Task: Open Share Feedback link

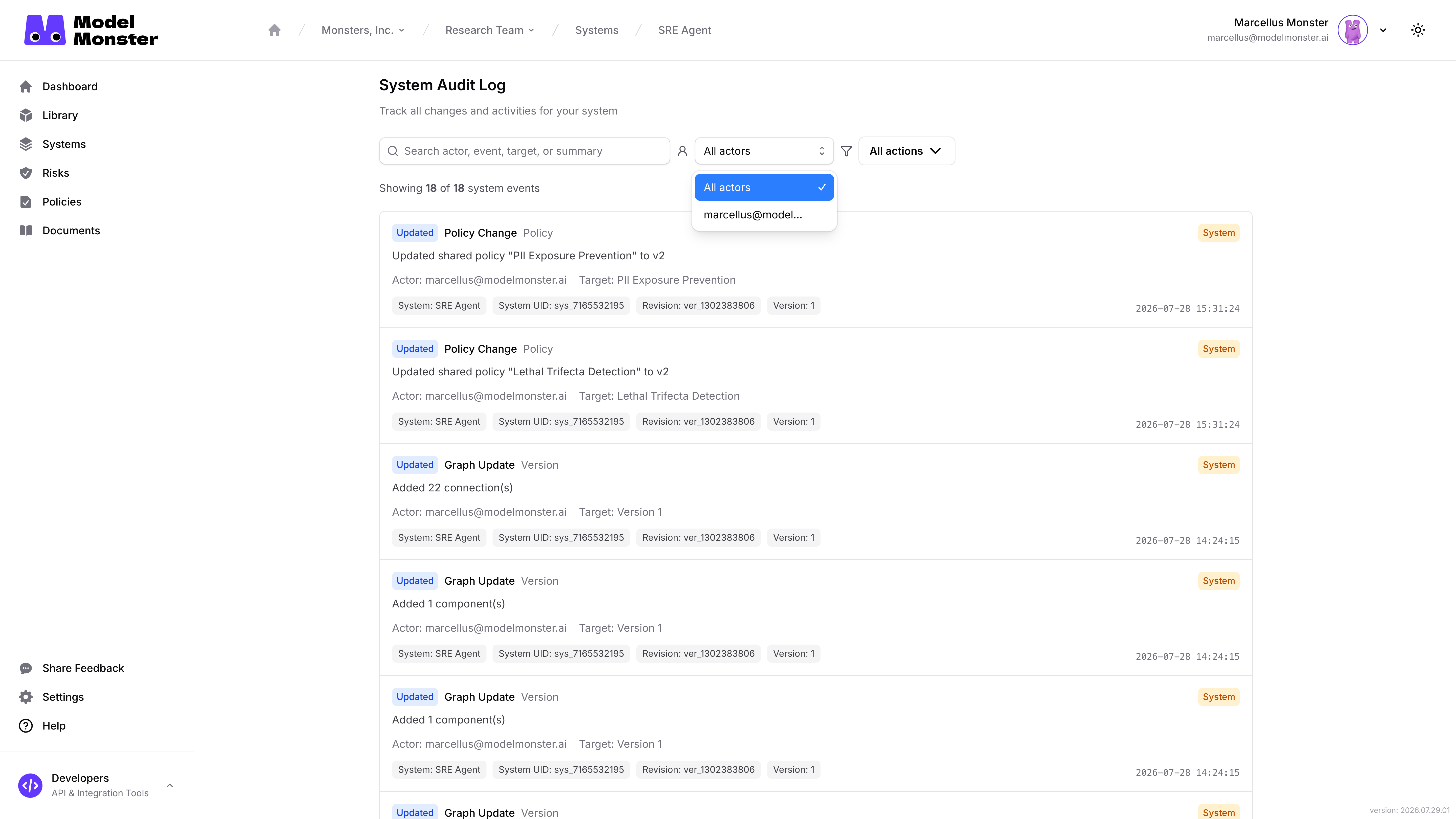Action: pyautogui.click(x=83, y=668)
